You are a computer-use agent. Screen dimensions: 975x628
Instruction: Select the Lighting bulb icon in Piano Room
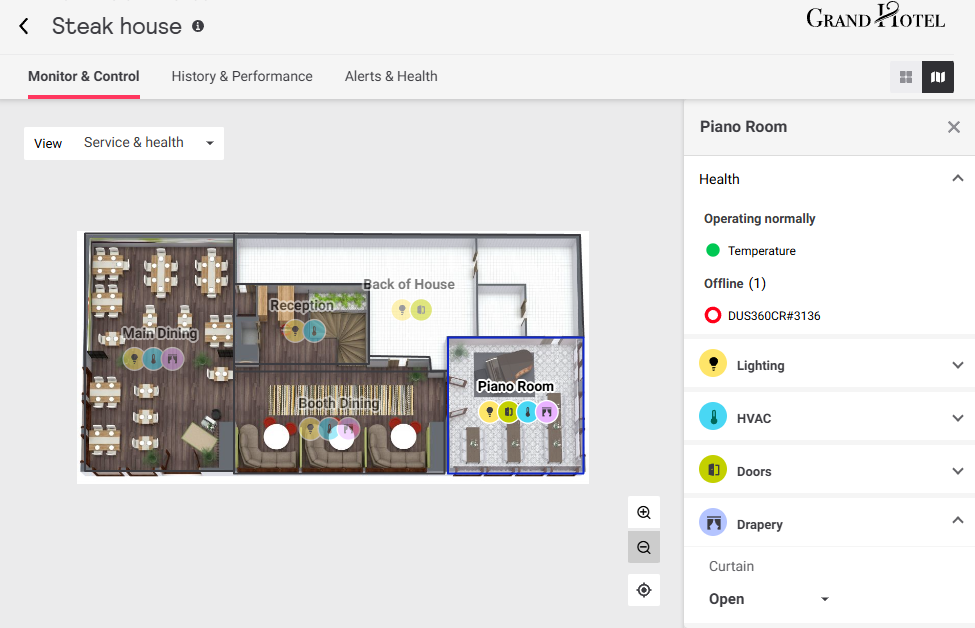click(489, 411)
